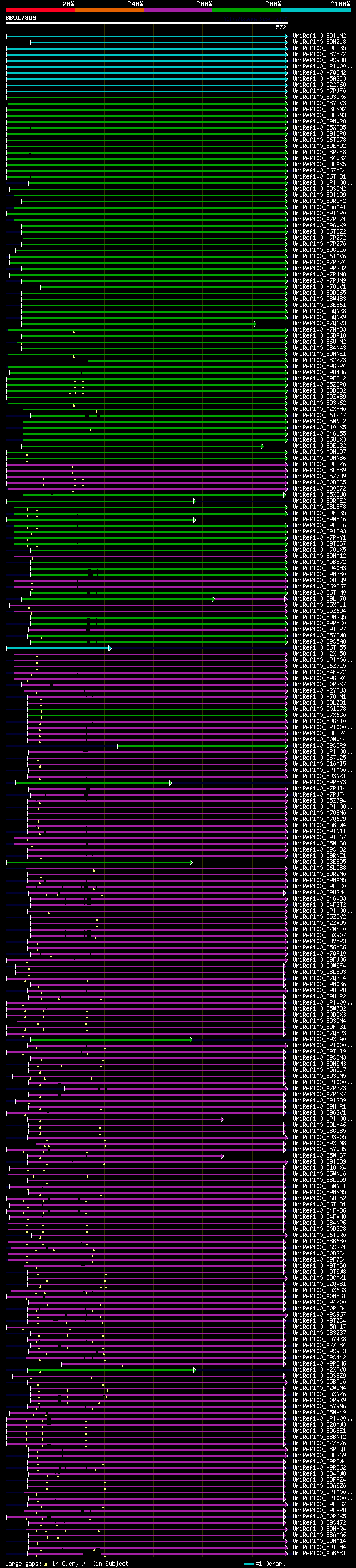Open hit UniRef100_A2XA50
Viewport: 356px width, 1568px height.
point(319,654)
